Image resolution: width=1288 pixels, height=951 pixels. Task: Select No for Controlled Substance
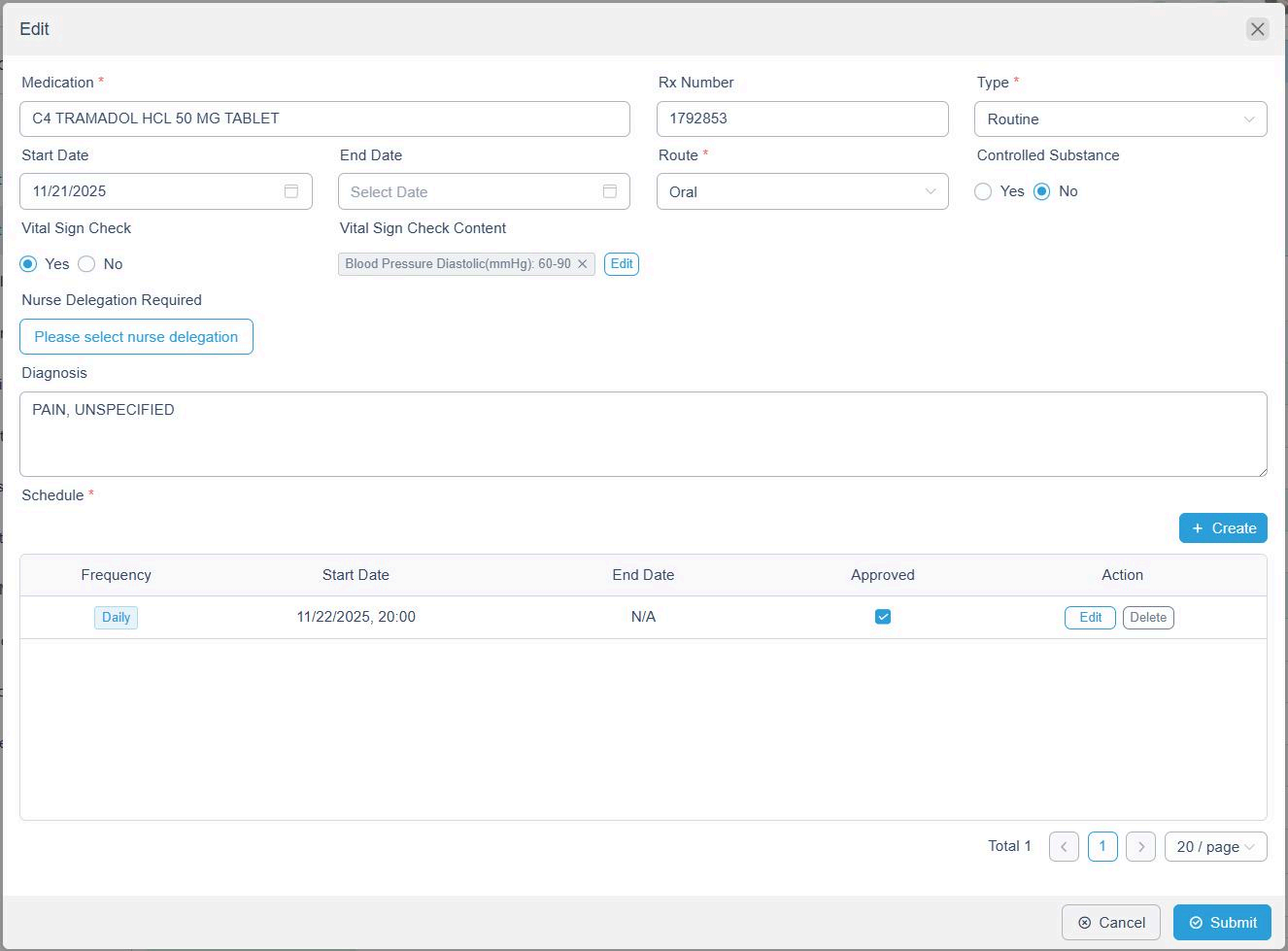click(x=1042, y=191)
